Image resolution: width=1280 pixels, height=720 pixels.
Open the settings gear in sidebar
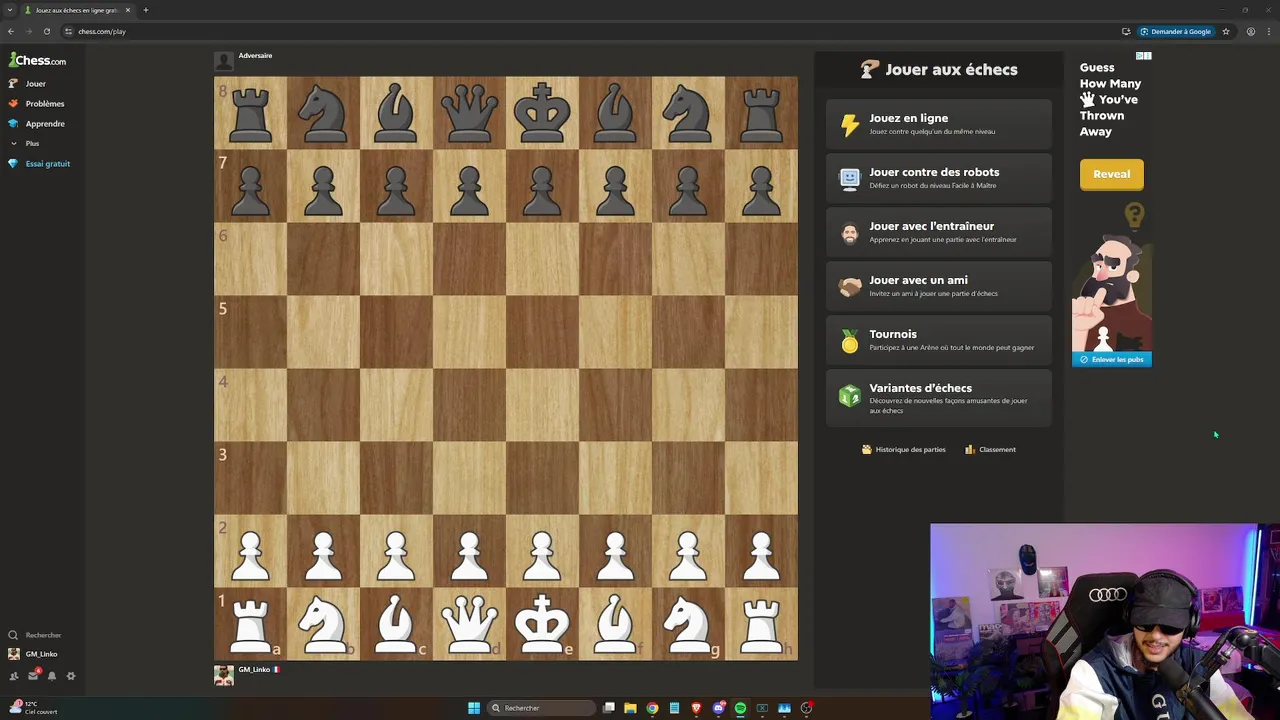71,676
